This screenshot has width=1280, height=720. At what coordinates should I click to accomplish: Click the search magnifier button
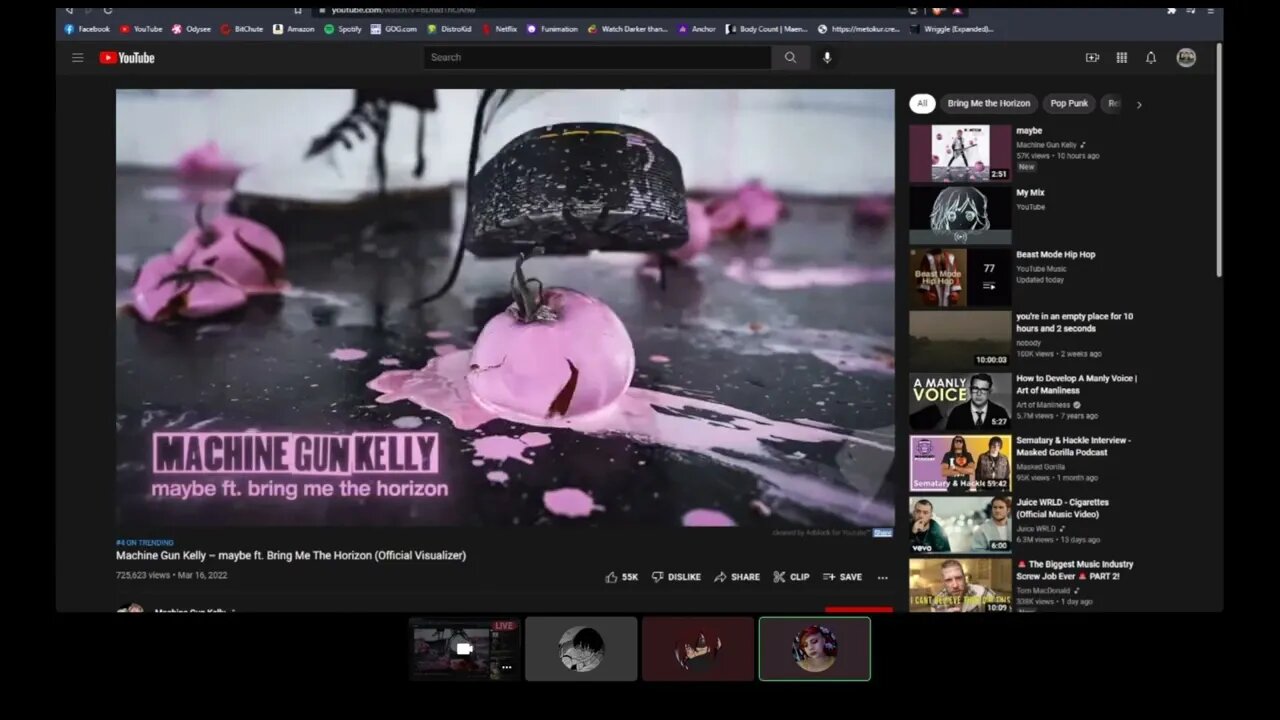pyautogui.click(x=790, y=58)
